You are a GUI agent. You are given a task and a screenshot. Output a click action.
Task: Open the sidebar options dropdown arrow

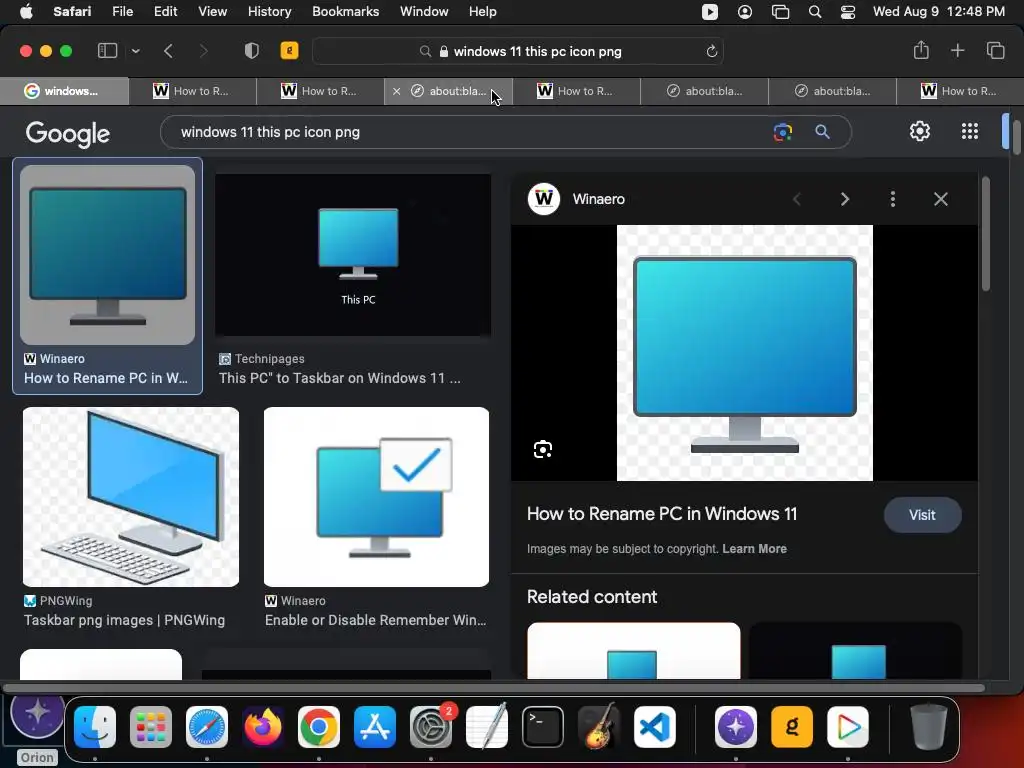[135, 51]
